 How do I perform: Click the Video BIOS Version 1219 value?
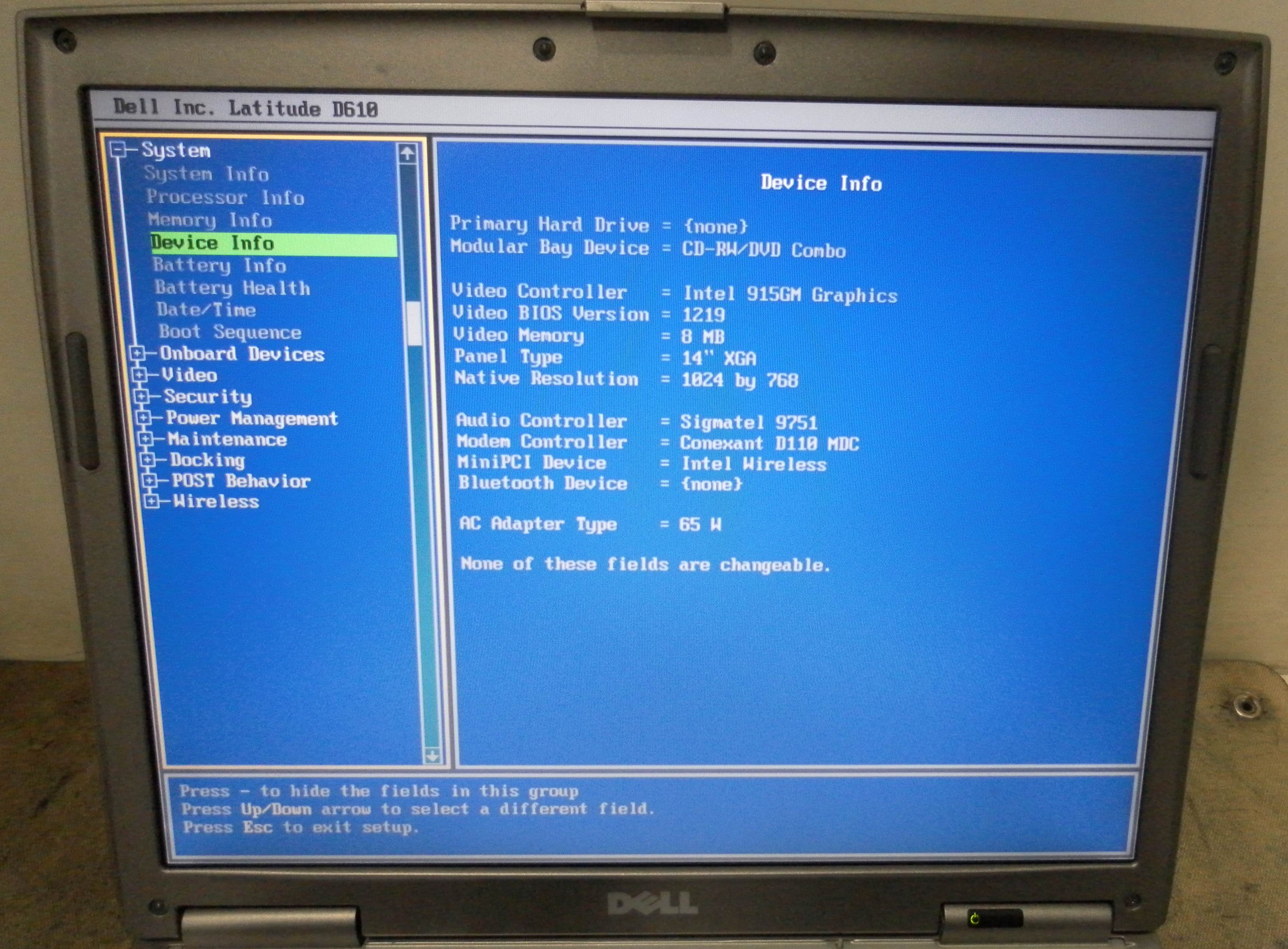[703, 315]
